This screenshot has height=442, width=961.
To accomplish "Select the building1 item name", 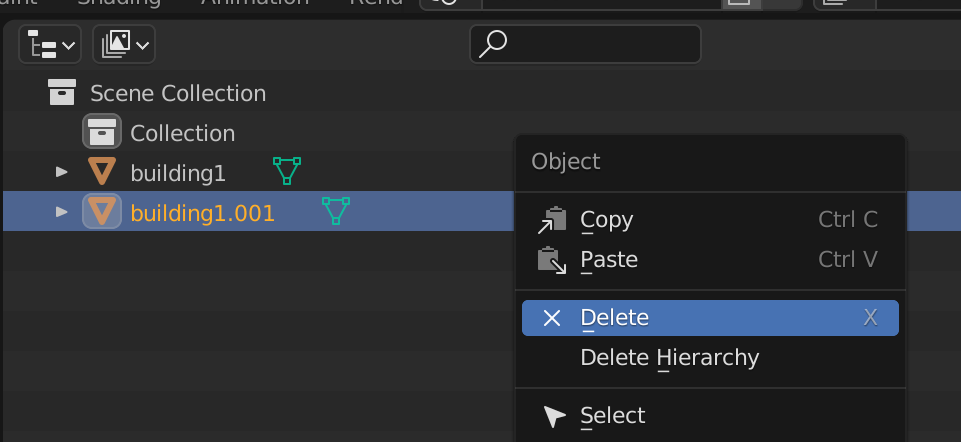I will pos(178,174).
